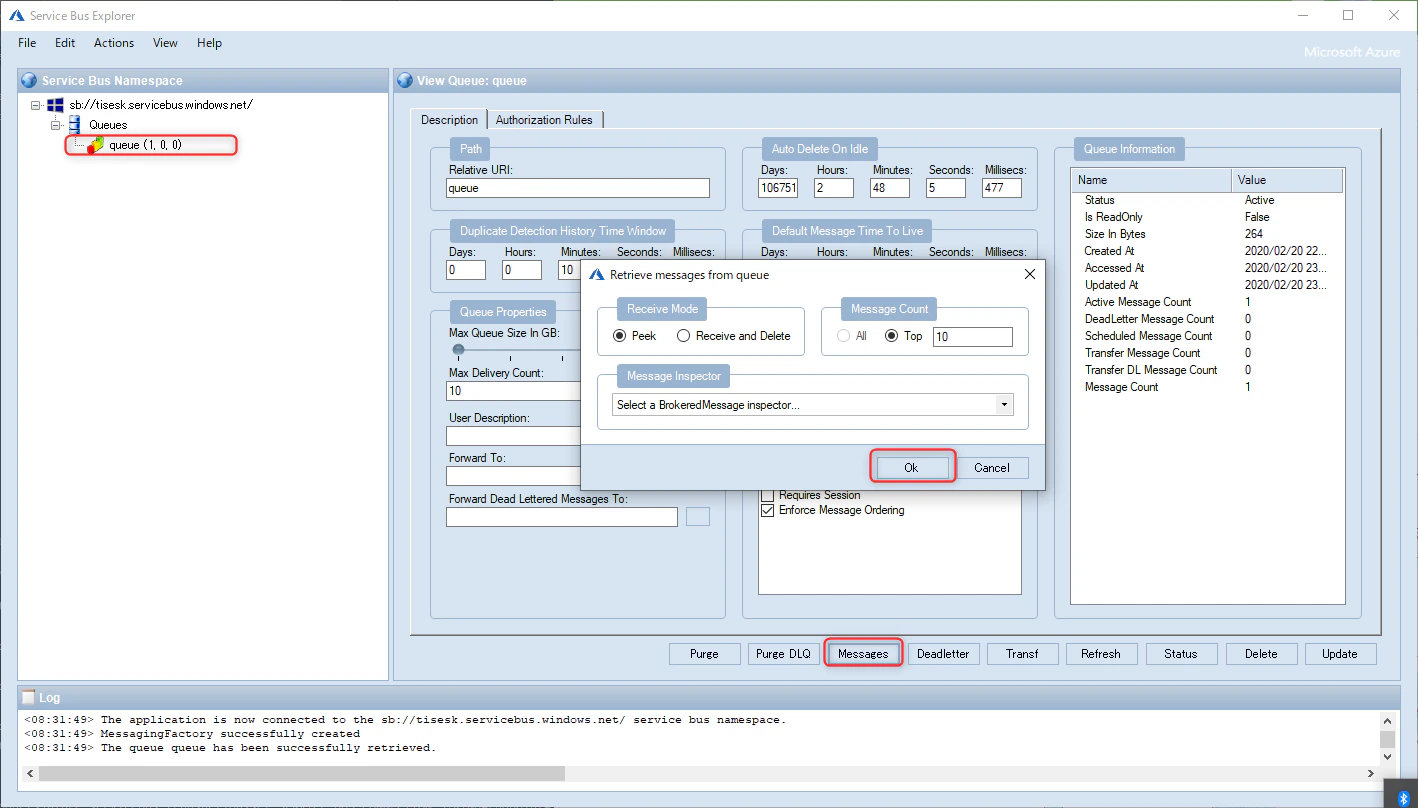Select the Peek receive mode
Image resolution: width=1418 pixels, height=808 pixels.
(x=620, y=336)
